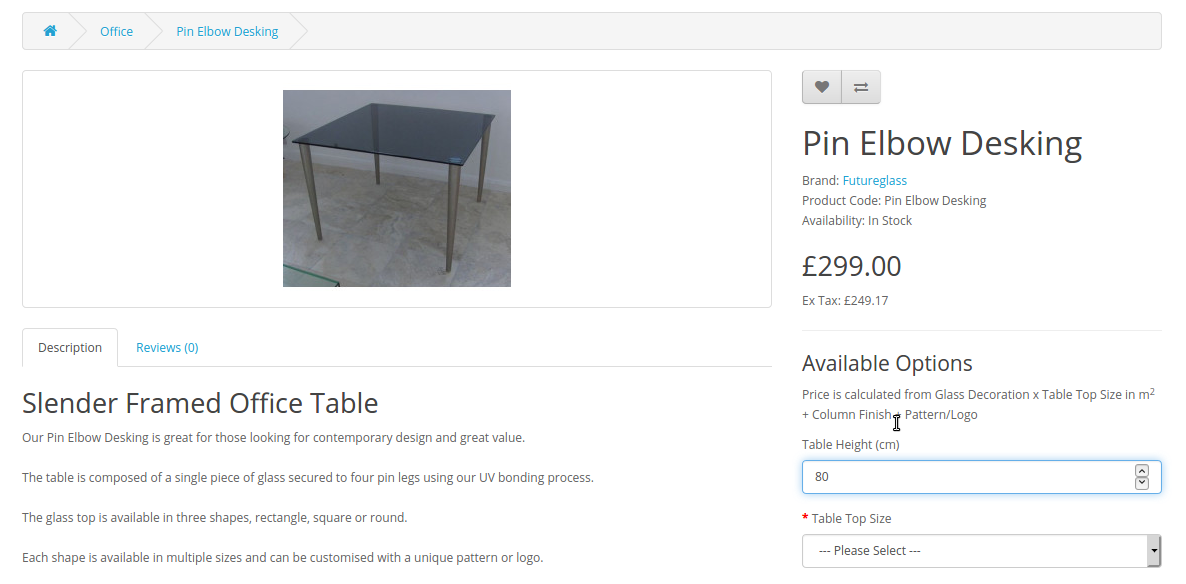Switch to the Reviews (0) tab
1186x584 pixels.
click(x=167, y=347)
